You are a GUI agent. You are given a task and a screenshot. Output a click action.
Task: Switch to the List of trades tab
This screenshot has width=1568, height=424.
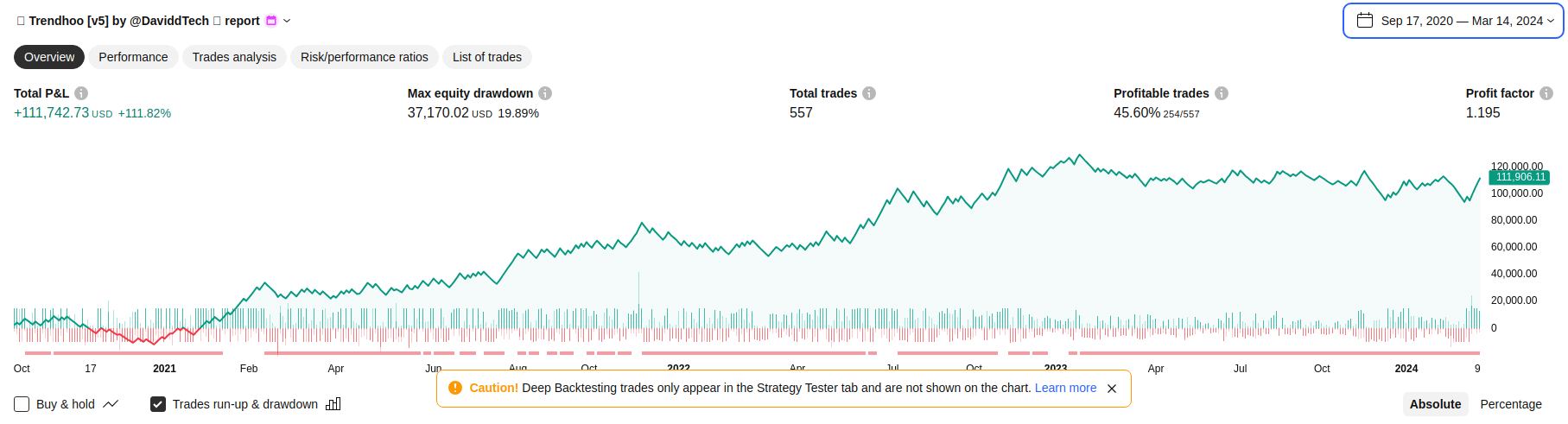[x=486, y=57]
